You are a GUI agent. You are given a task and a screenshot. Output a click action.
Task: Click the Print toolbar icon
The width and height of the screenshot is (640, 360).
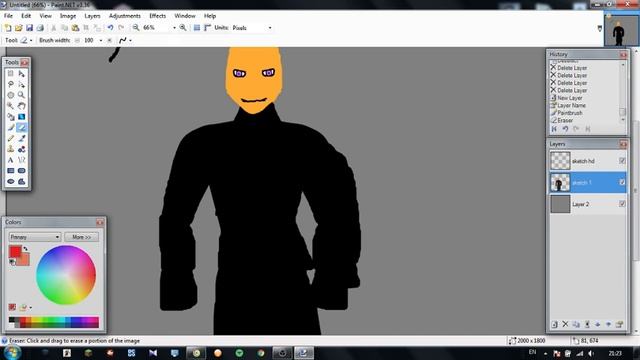point(40,28)
